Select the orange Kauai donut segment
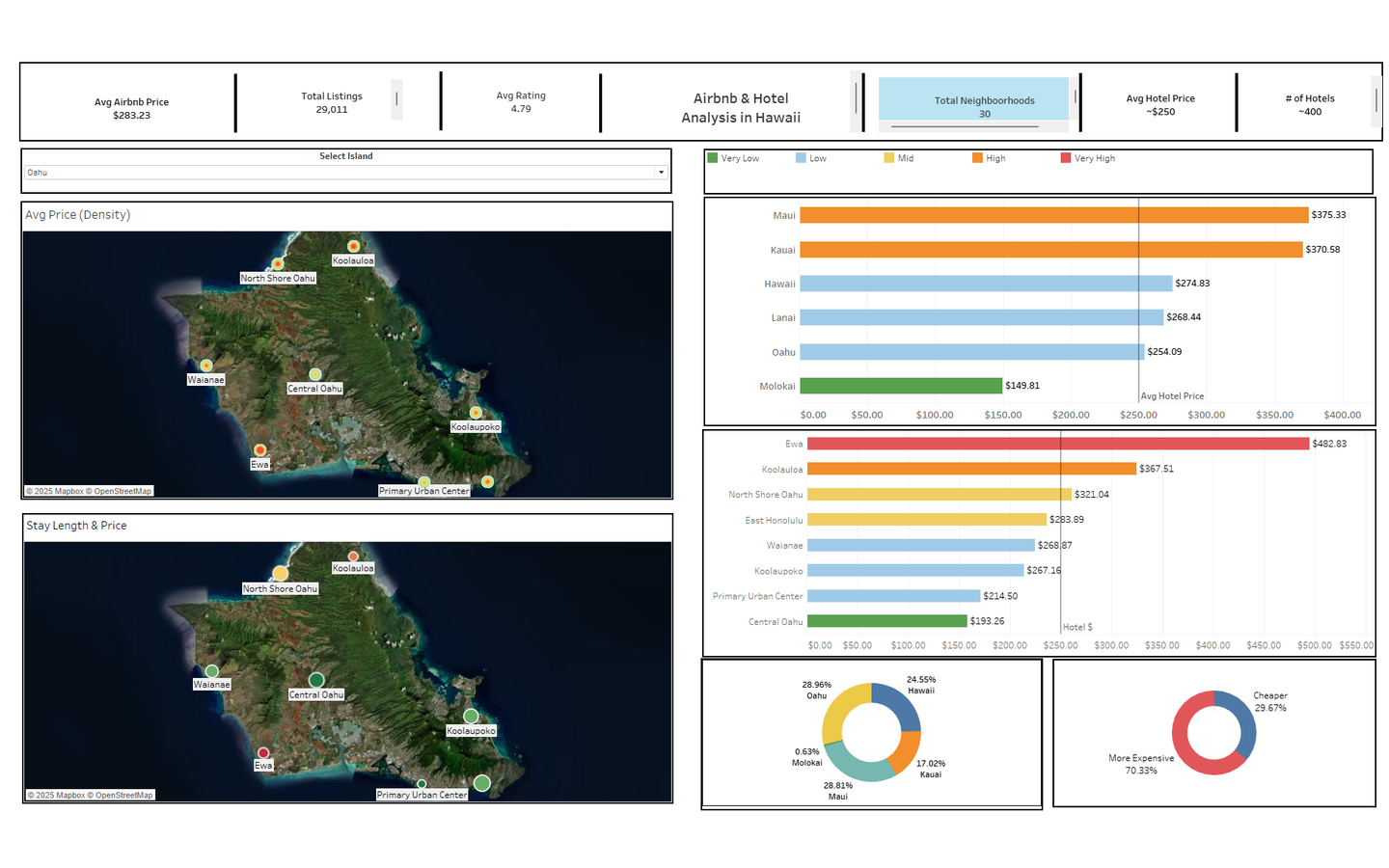The width and height of the screenshot is (1389, 868). click(906, 752)
